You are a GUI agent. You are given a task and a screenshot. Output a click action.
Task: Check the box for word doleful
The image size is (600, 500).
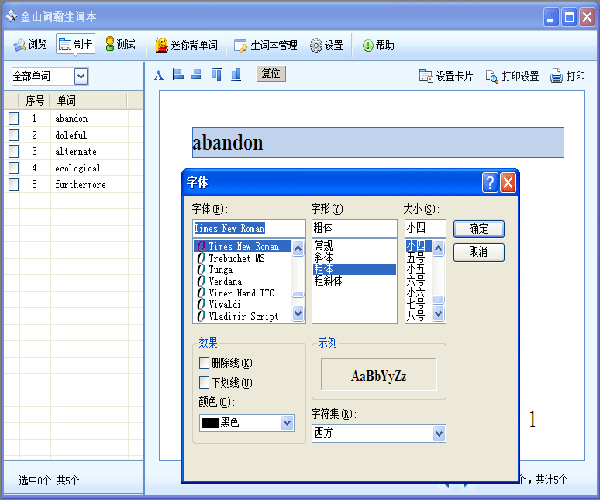(x=14, y=135)
